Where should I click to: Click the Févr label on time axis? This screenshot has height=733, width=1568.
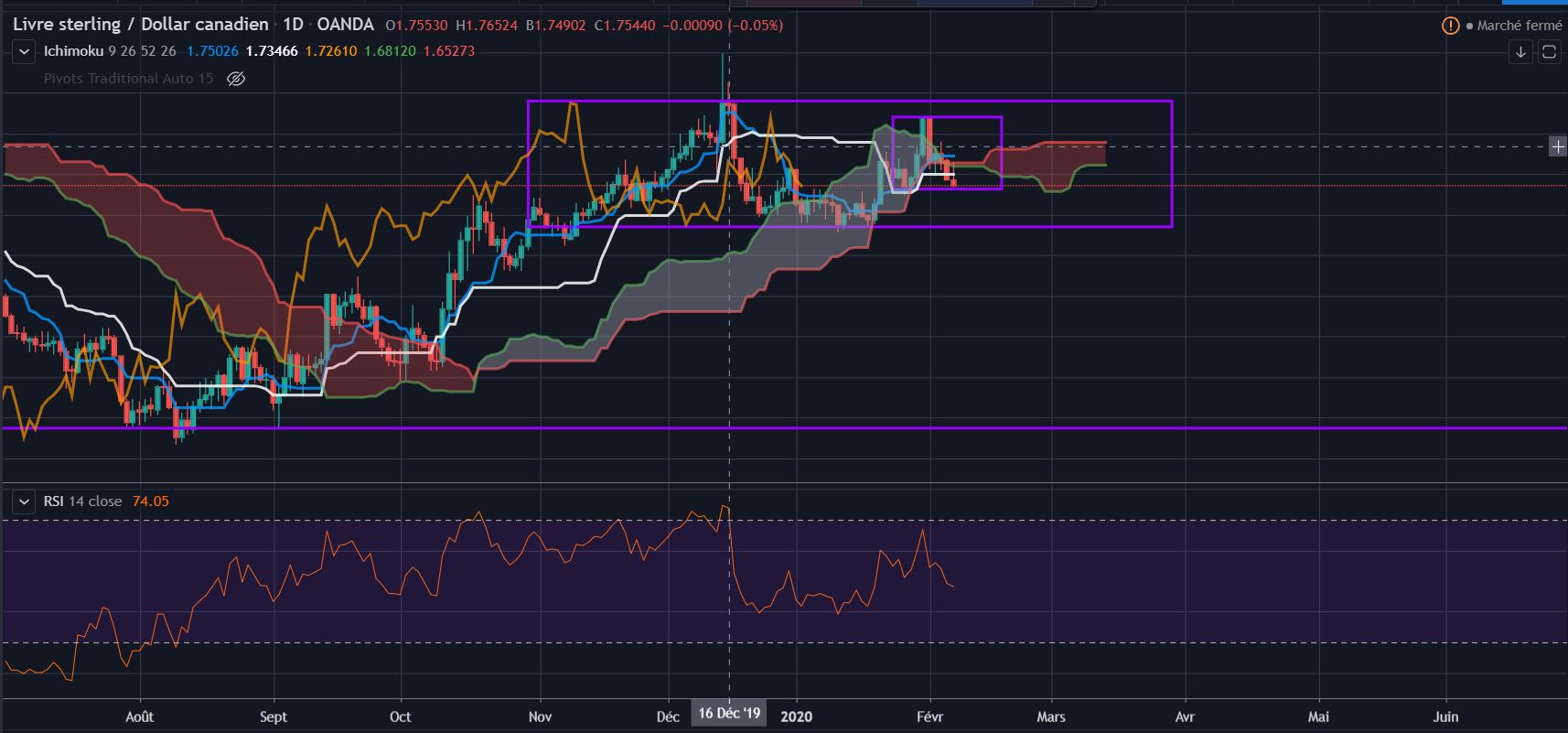coord(930,717)
